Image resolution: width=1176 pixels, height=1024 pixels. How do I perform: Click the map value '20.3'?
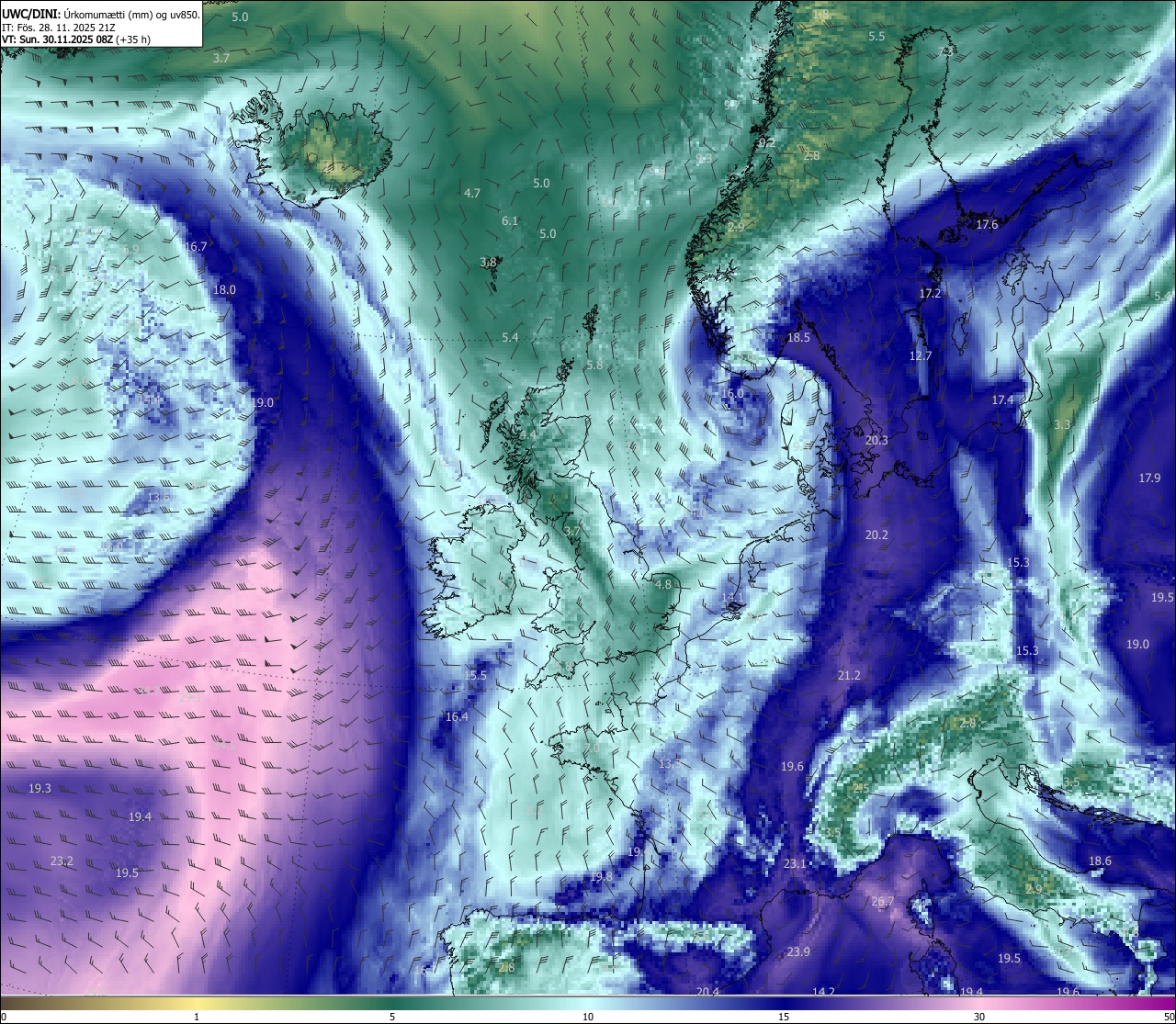coord(876,440)
